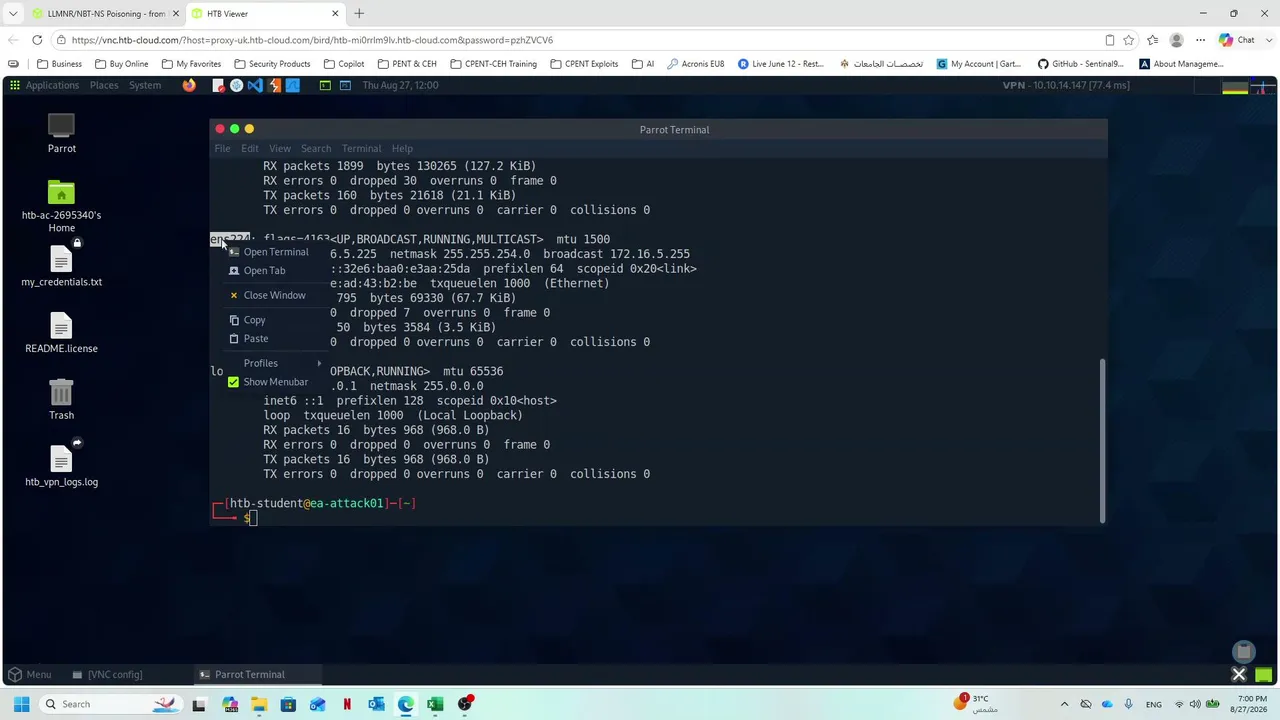Open a new browser tab
Image resolution: width=1280 pixels, height=720 pixels.
click(359, 14)
